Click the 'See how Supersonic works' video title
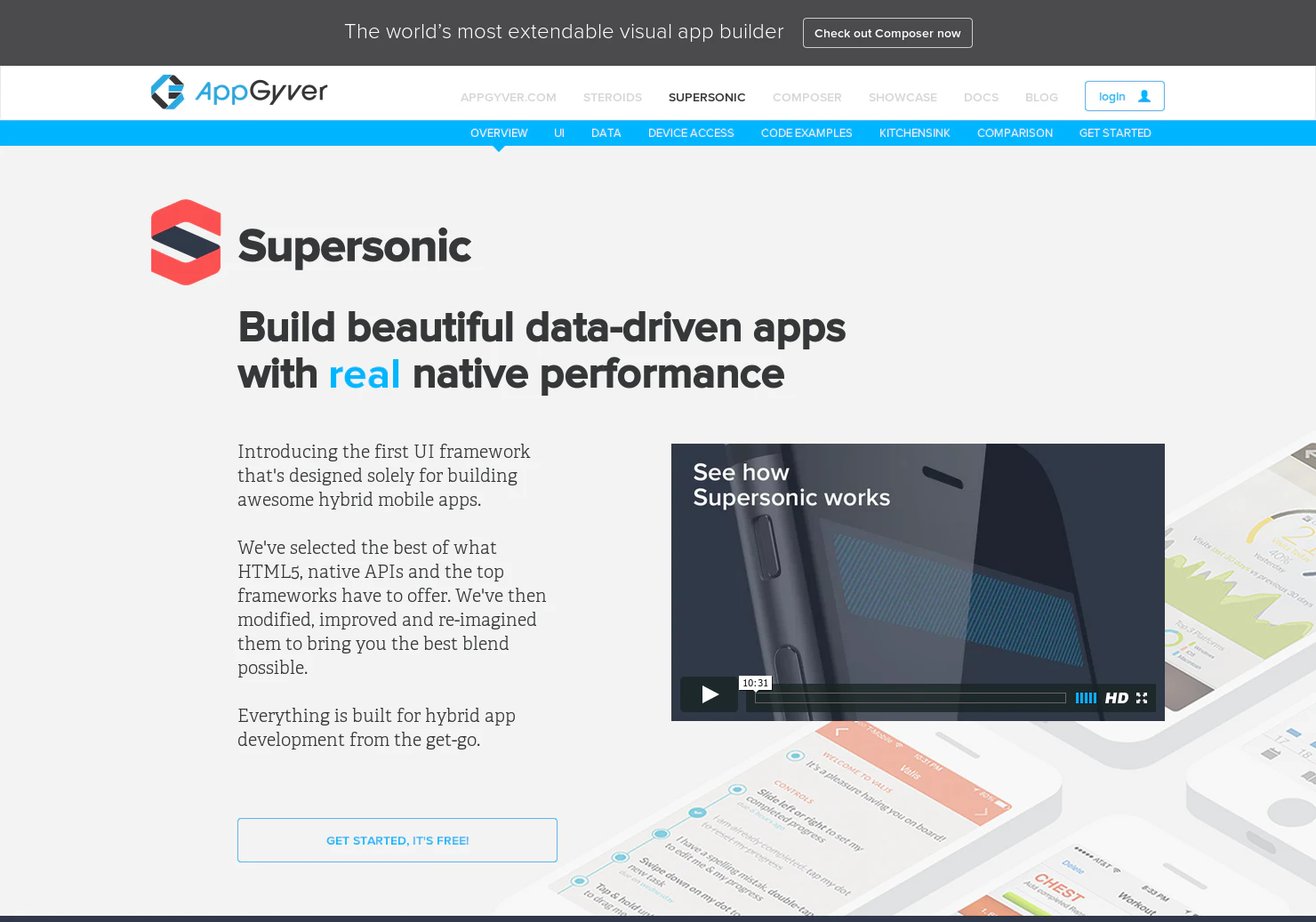 point(791,485)
